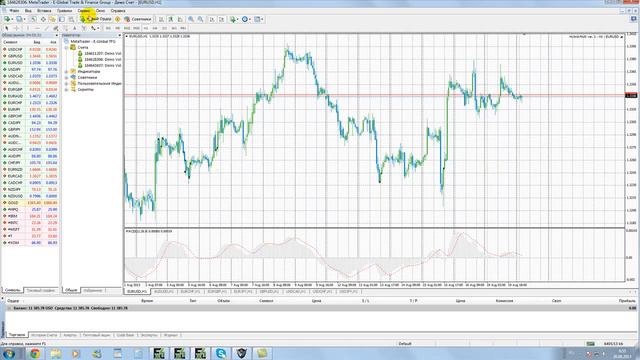This screenshot has width=640, height=360.
Task: Expand the Индикаторы tree node
Action: coord(67,71)
